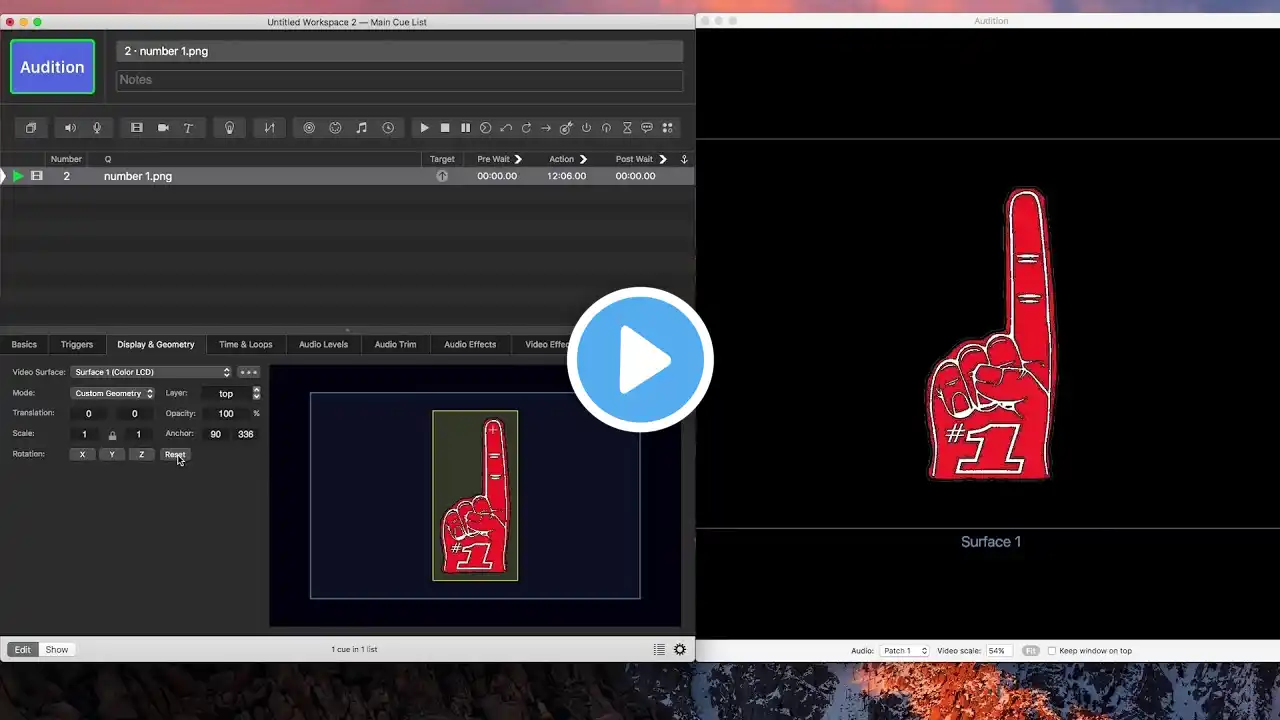Add a Wait cue with hourglass icon
The image size is (1280, 720).
(627, 128)
